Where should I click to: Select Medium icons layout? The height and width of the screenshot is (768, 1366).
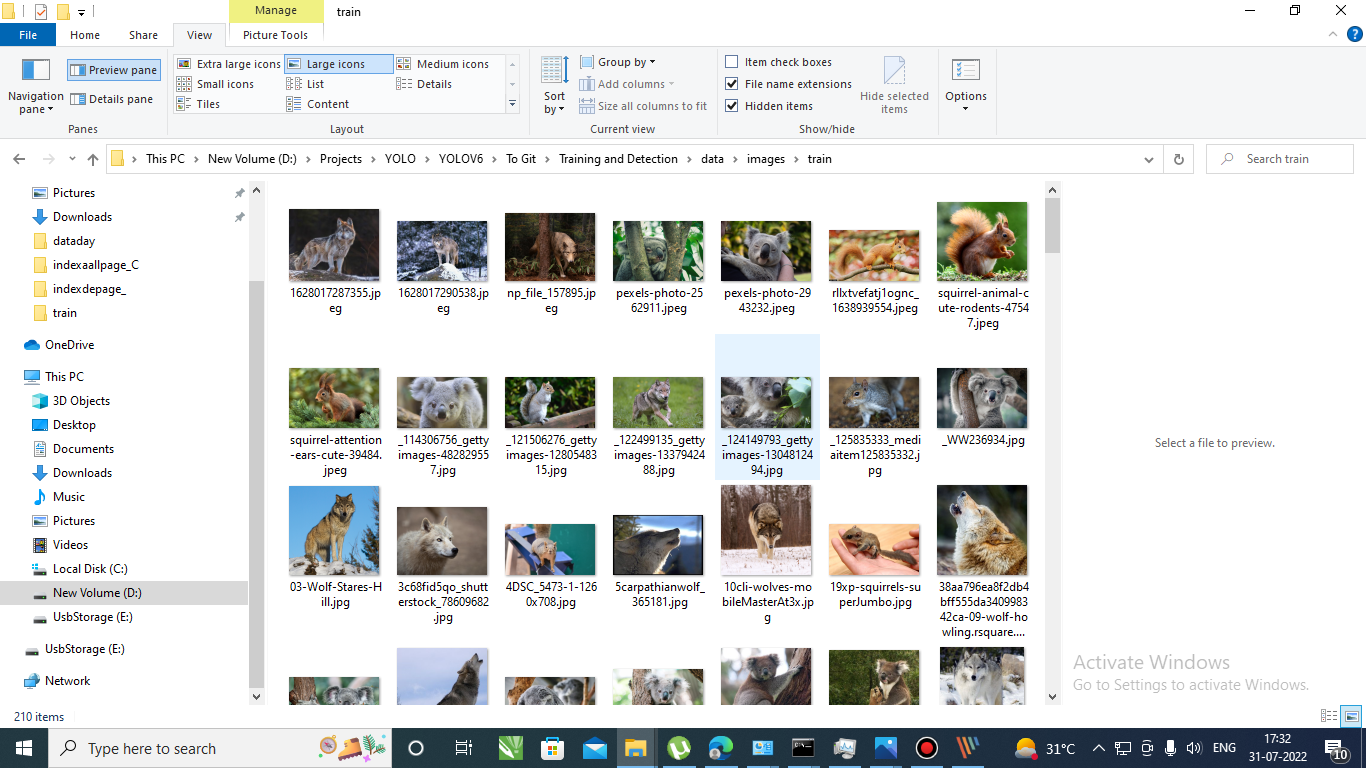(x=443, y=64)
